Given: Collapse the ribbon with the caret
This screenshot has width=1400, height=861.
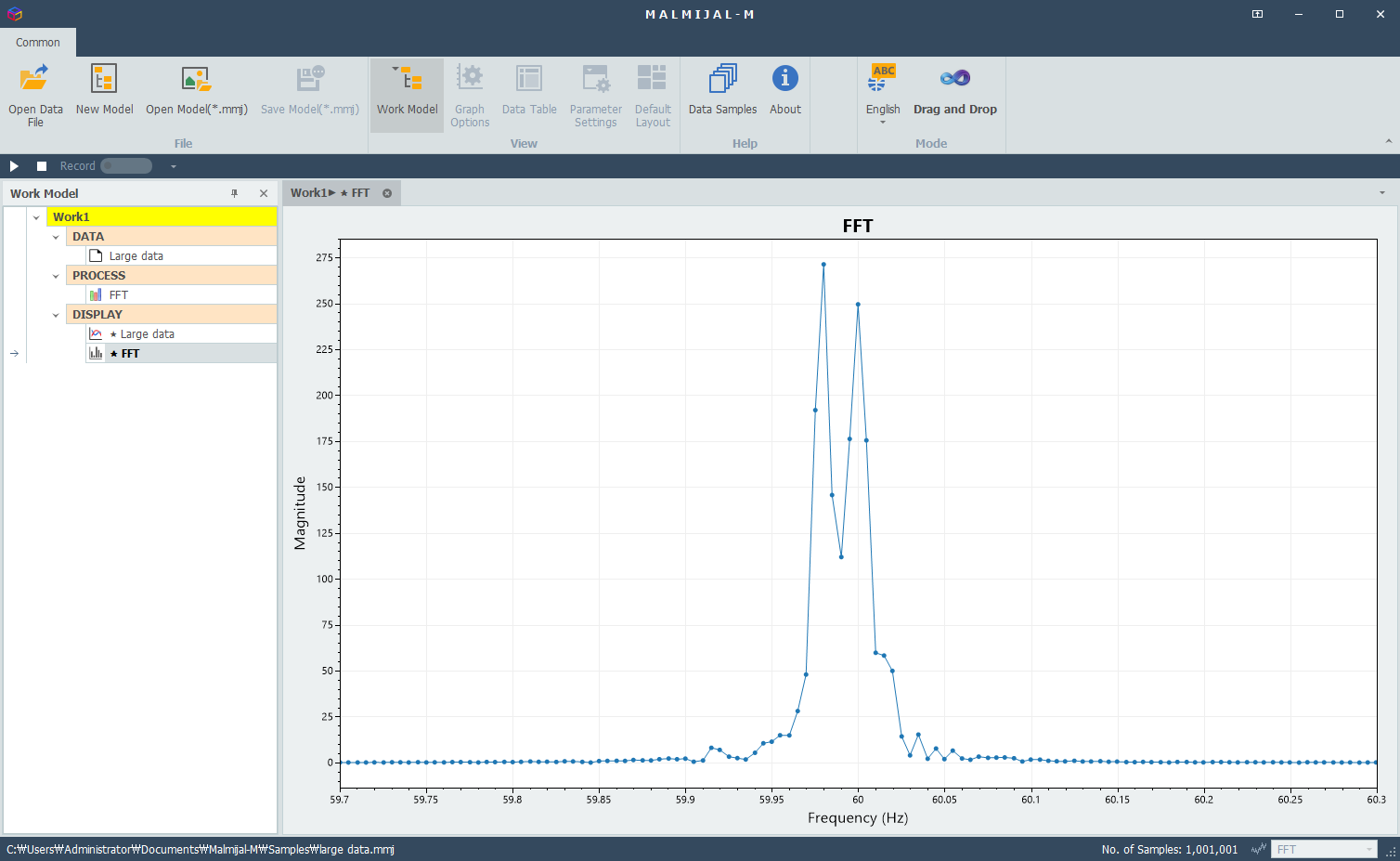Looking at the screenshot, I should [x=1388, y=141].
